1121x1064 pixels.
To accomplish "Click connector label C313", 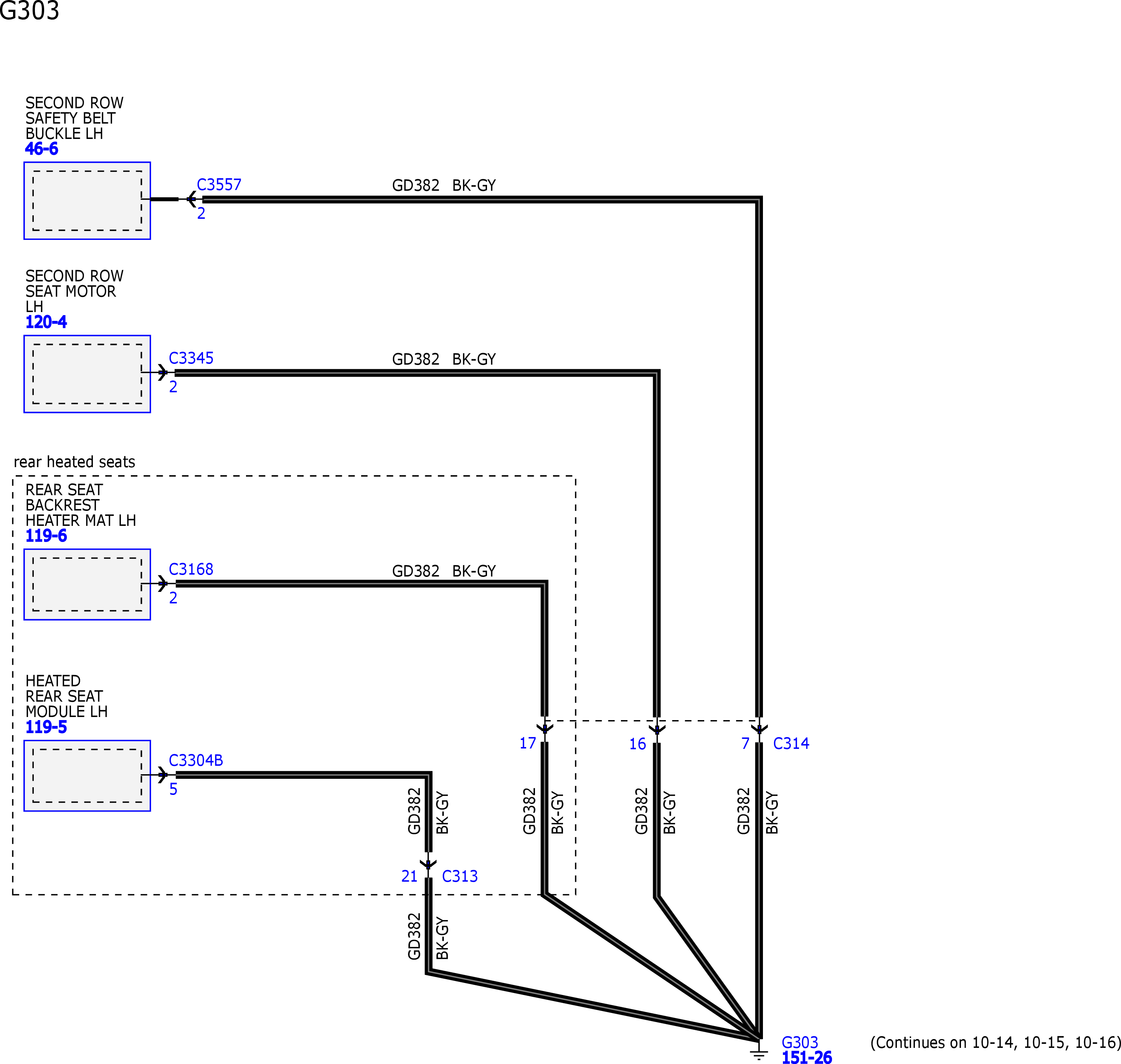I will coord(459,876).
